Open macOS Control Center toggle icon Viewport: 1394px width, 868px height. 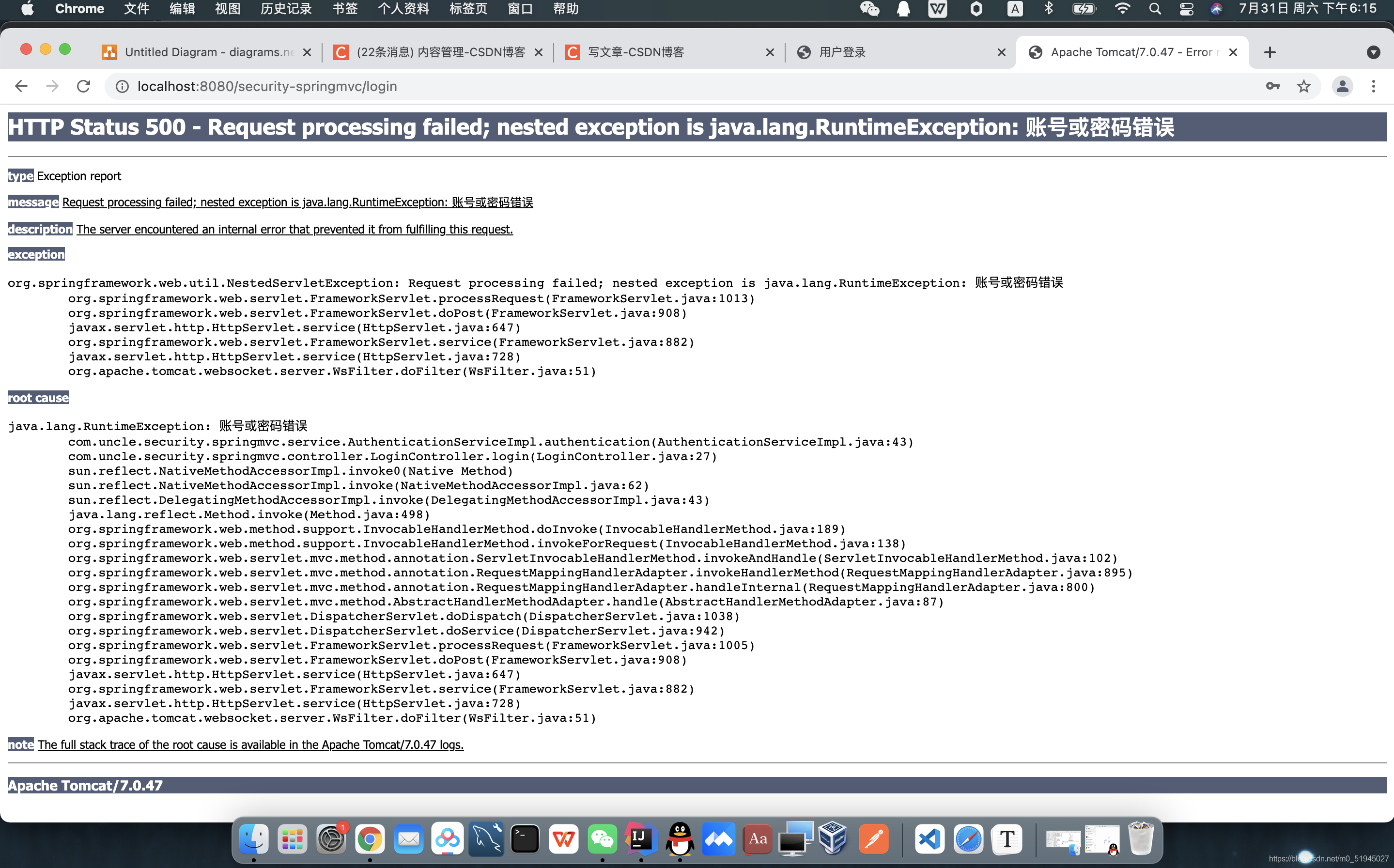click(x=1186, y=9)
